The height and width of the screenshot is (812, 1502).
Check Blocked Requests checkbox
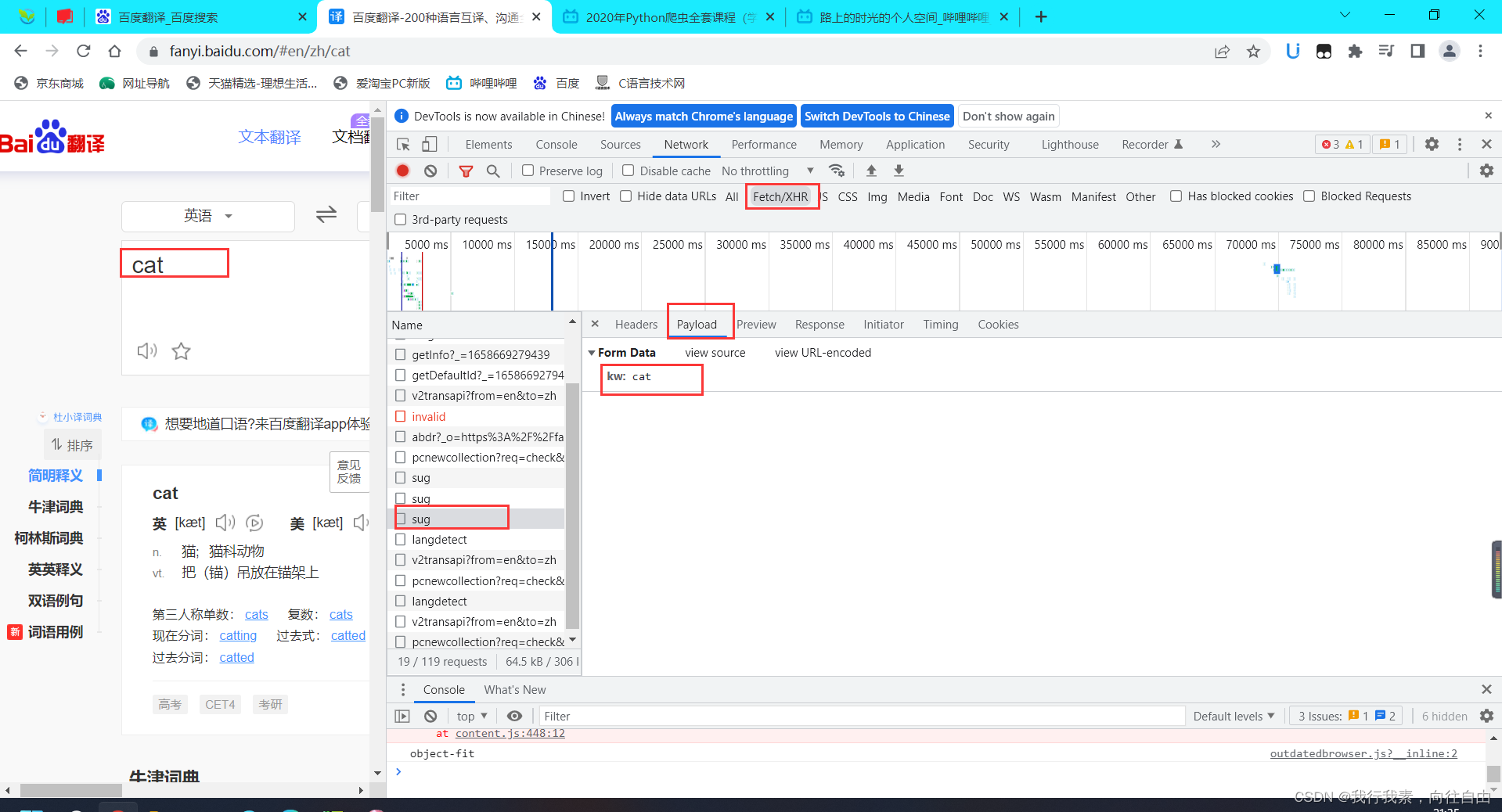pos(1309,196)
